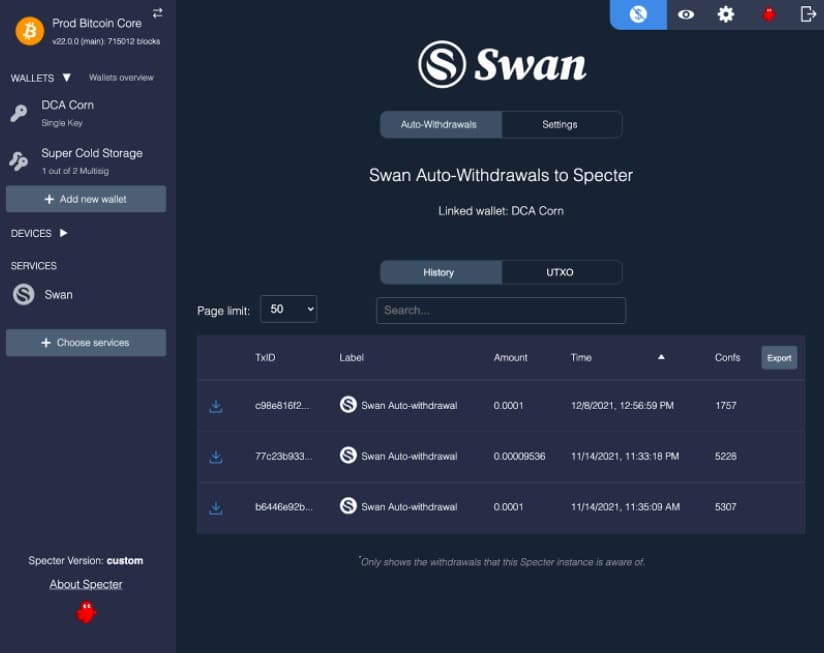The height and width of the screenshot is (653, 824).
Task: Open the About Specter link
Action: 86,584
